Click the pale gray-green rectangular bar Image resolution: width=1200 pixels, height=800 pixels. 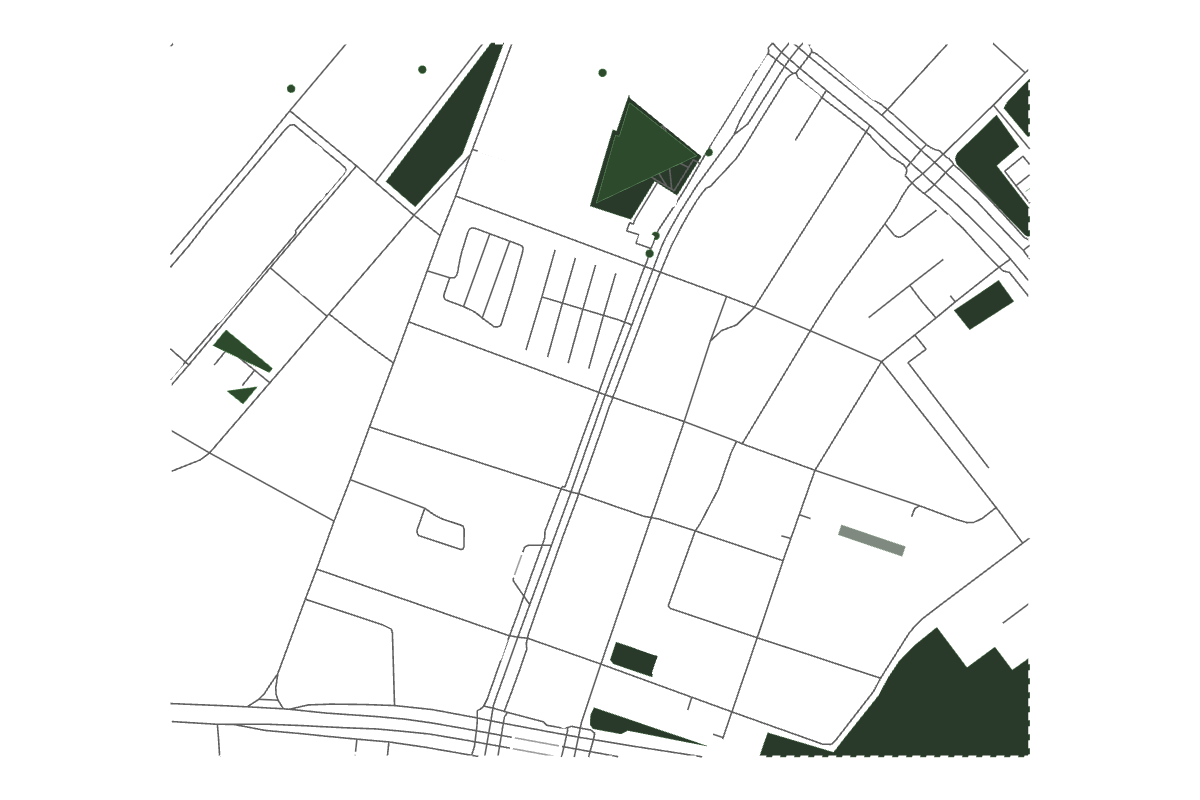(x=872, y=540)
